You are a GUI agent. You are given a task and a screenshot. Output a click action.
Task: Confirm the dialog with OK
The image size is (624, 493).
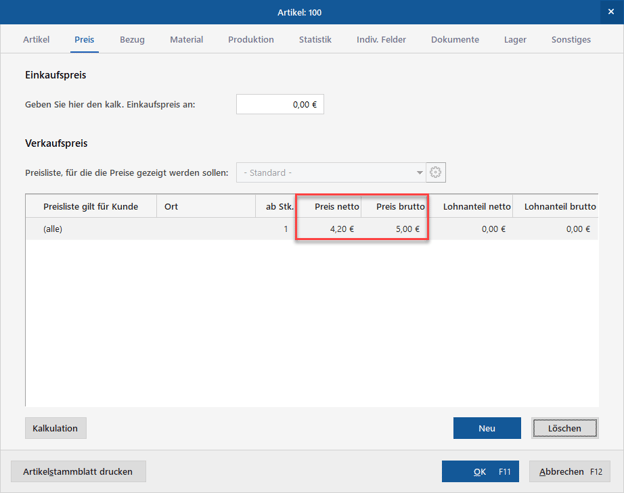tap(480, 471)
